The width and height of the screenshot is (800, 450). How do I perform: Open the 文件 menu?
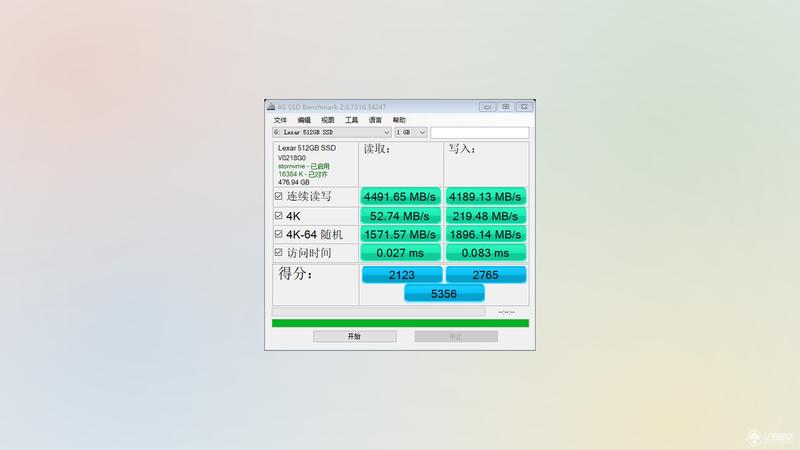click(x=280, y=120)
